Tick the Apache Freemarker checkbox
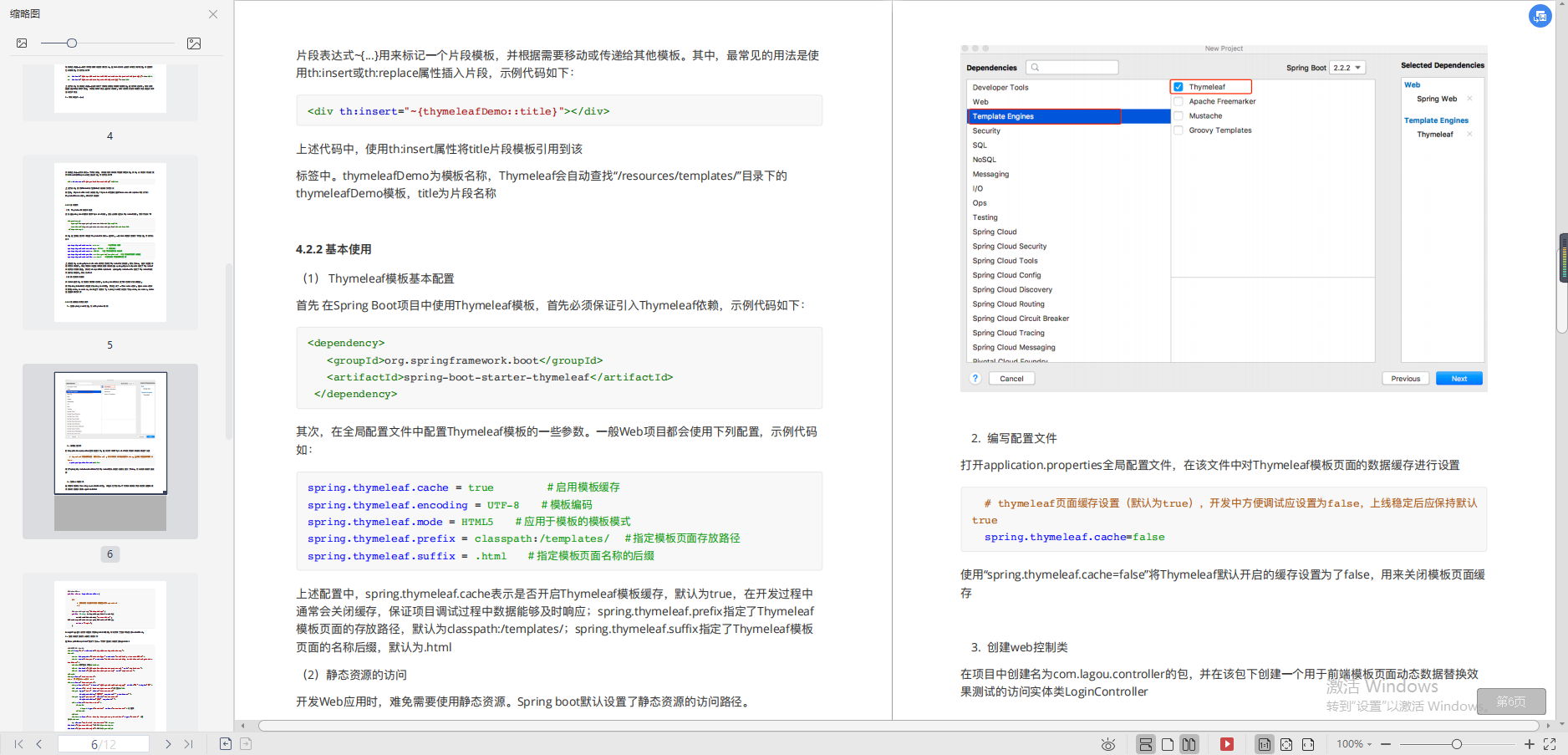The height and width of the screenshot is (755, 1568). (x=1179, y=101)
